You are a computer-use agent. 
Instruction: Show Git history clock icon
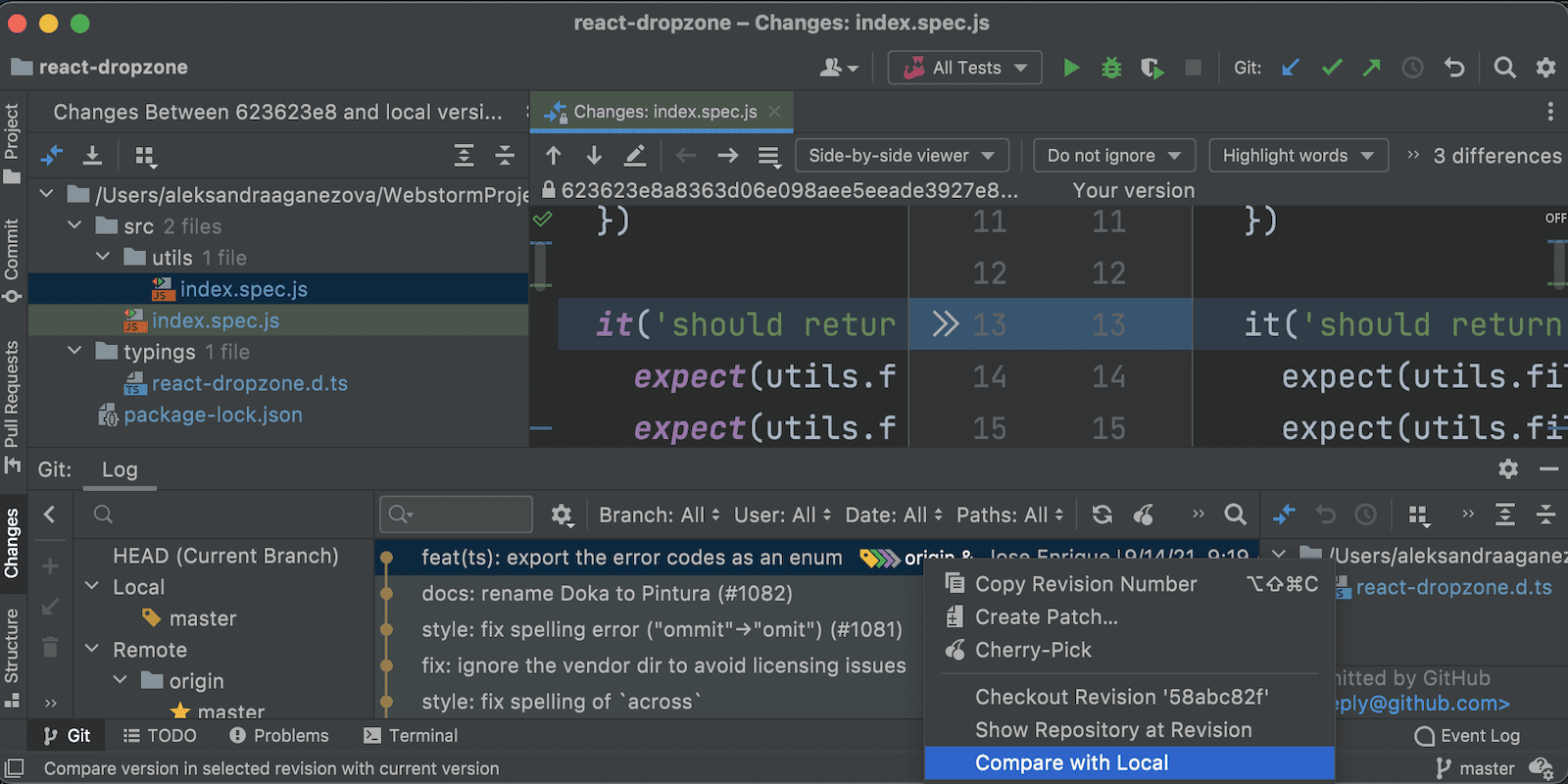click(x=1412, y=68)
